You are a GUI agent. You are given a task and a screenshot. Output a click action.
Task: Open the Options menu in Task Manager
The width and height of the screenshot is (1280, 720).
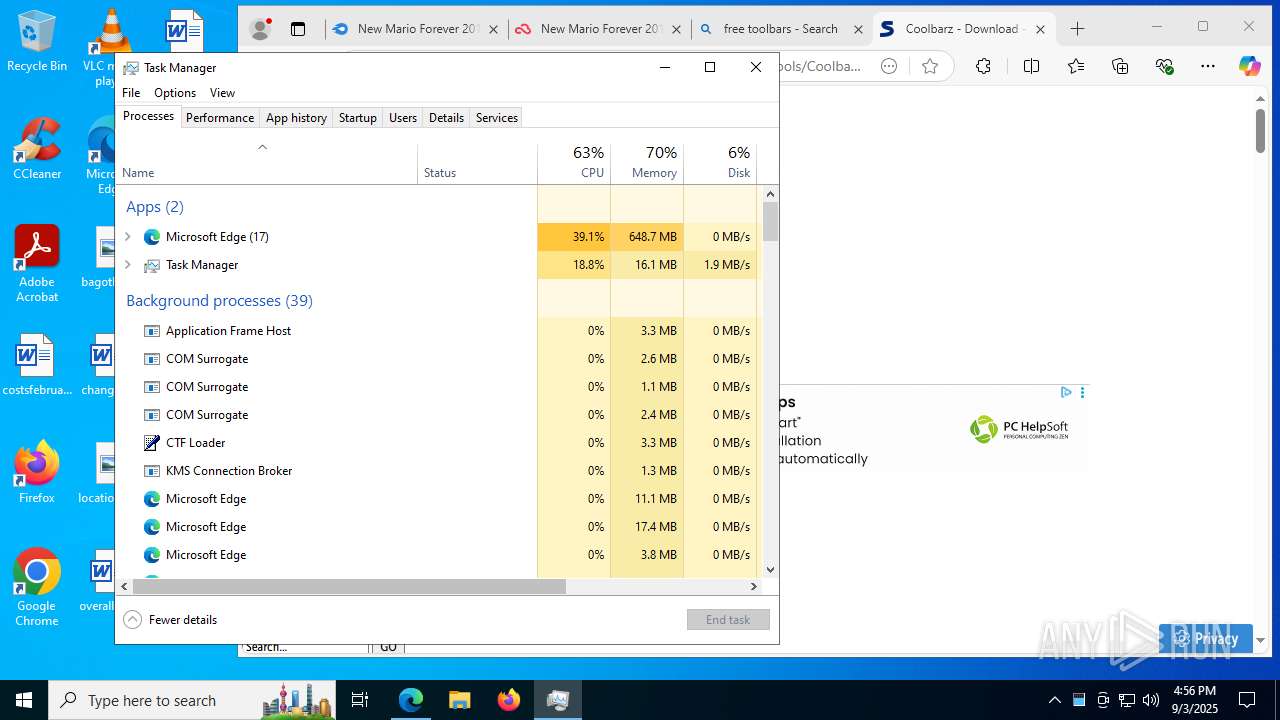tap(175, 93)
